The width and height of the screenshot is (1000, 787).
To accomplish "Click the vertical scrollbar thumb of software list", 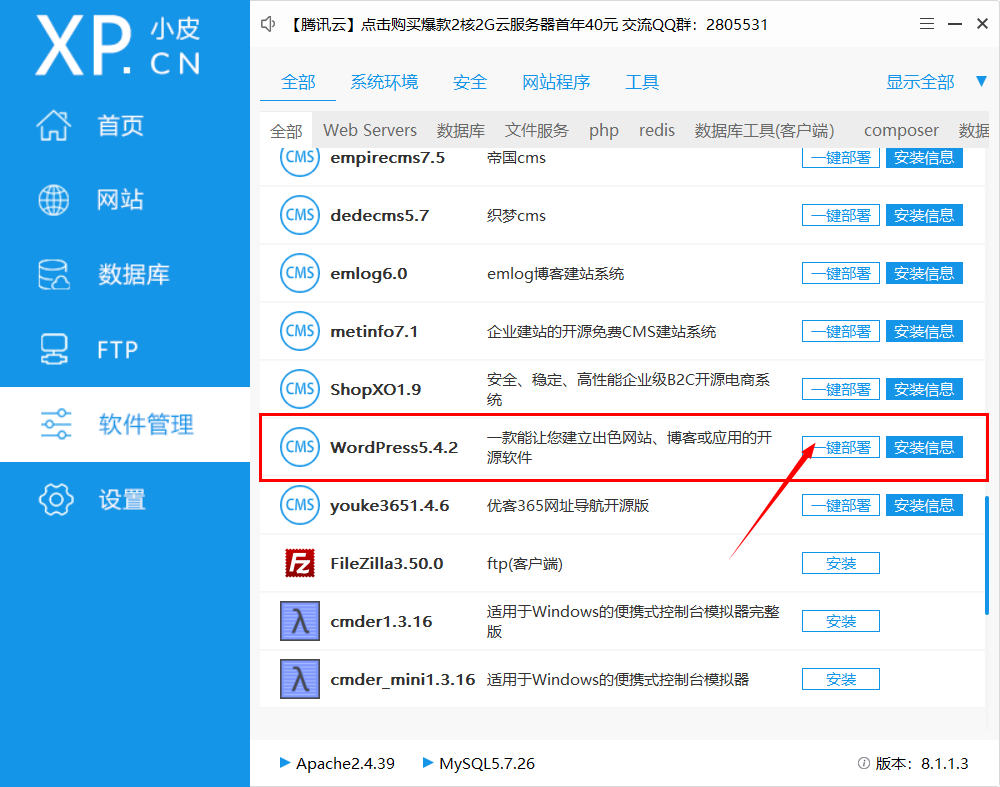I will point(987,555).
